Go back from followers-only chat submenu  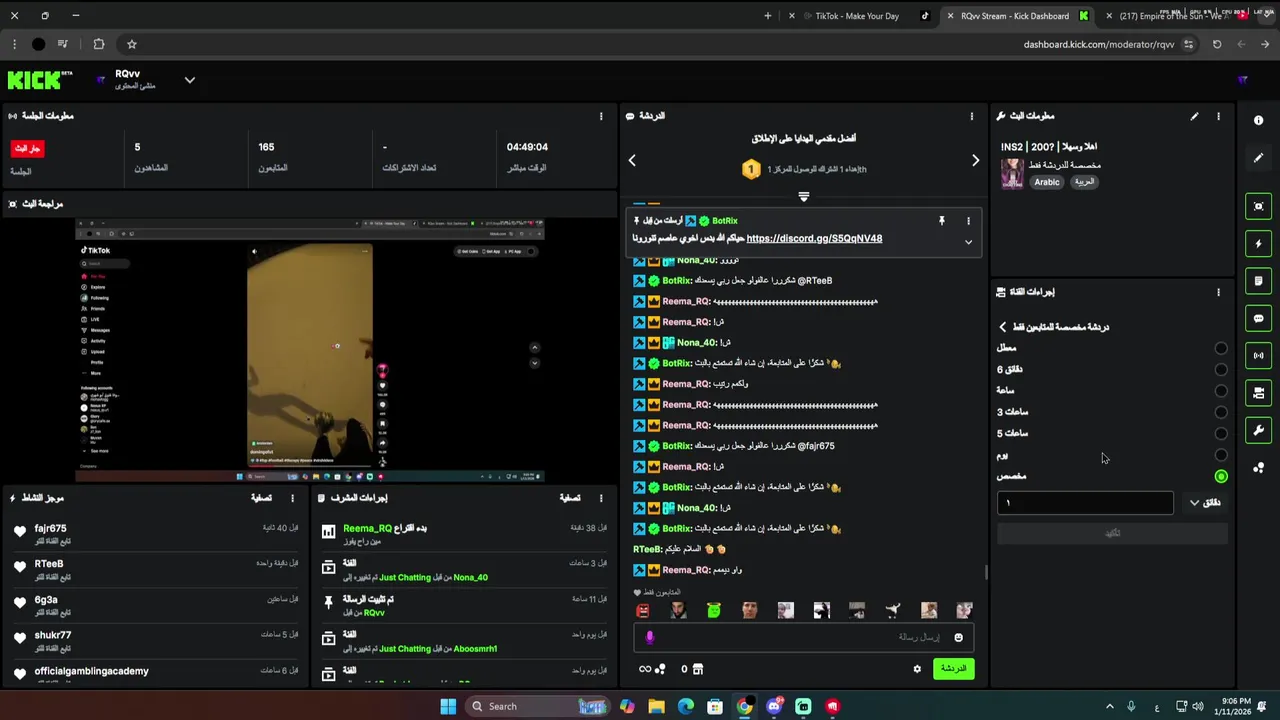click(x=1003, y=327)
